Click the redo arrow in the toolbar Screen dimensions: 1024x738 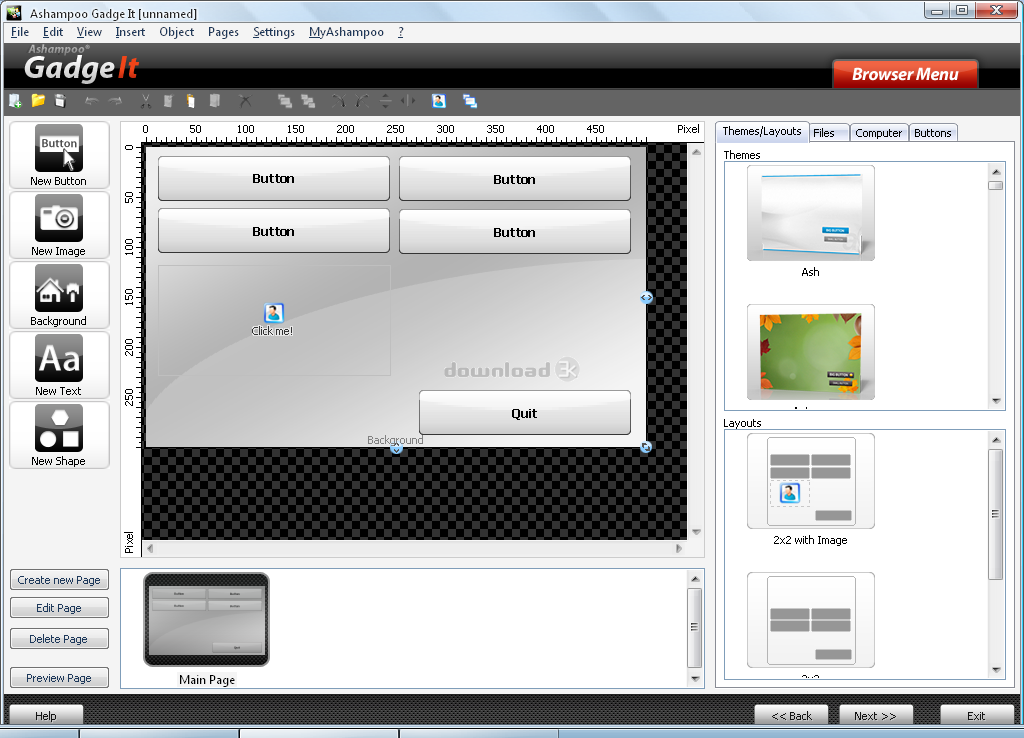116,101
